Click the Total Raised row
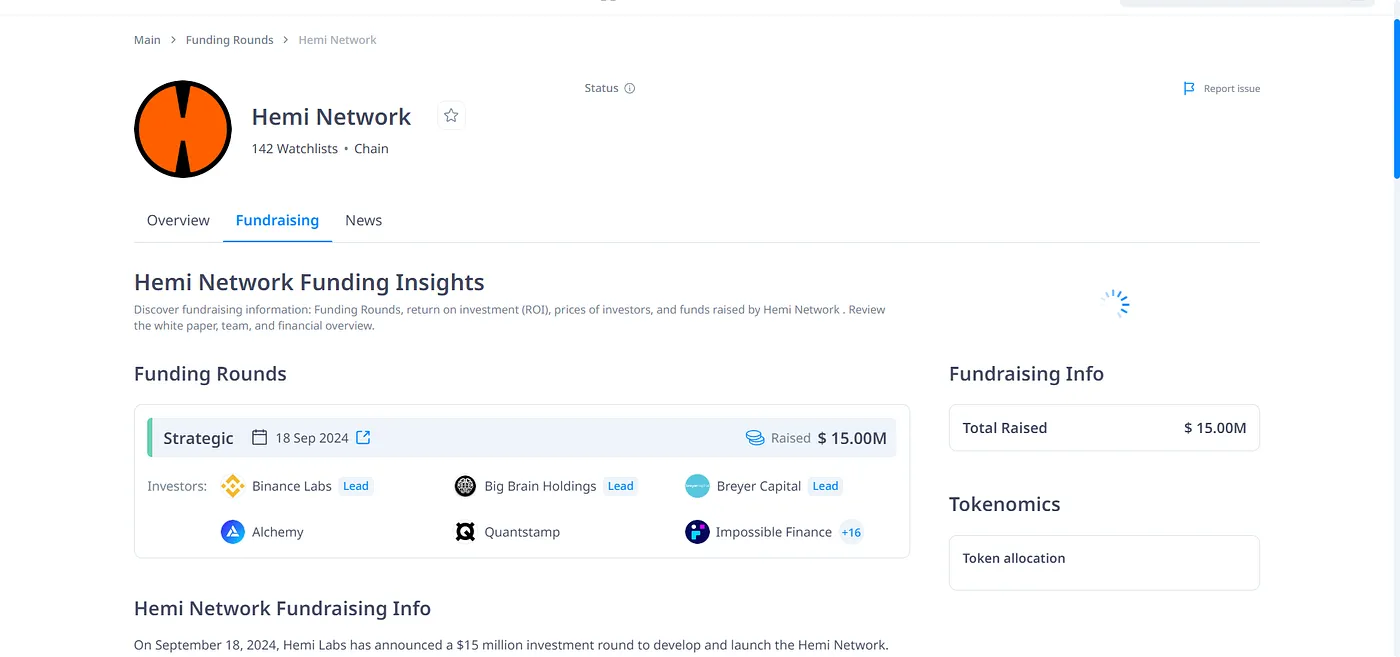This screenshot has height=657, width=1400. (x=1104, y=428)
